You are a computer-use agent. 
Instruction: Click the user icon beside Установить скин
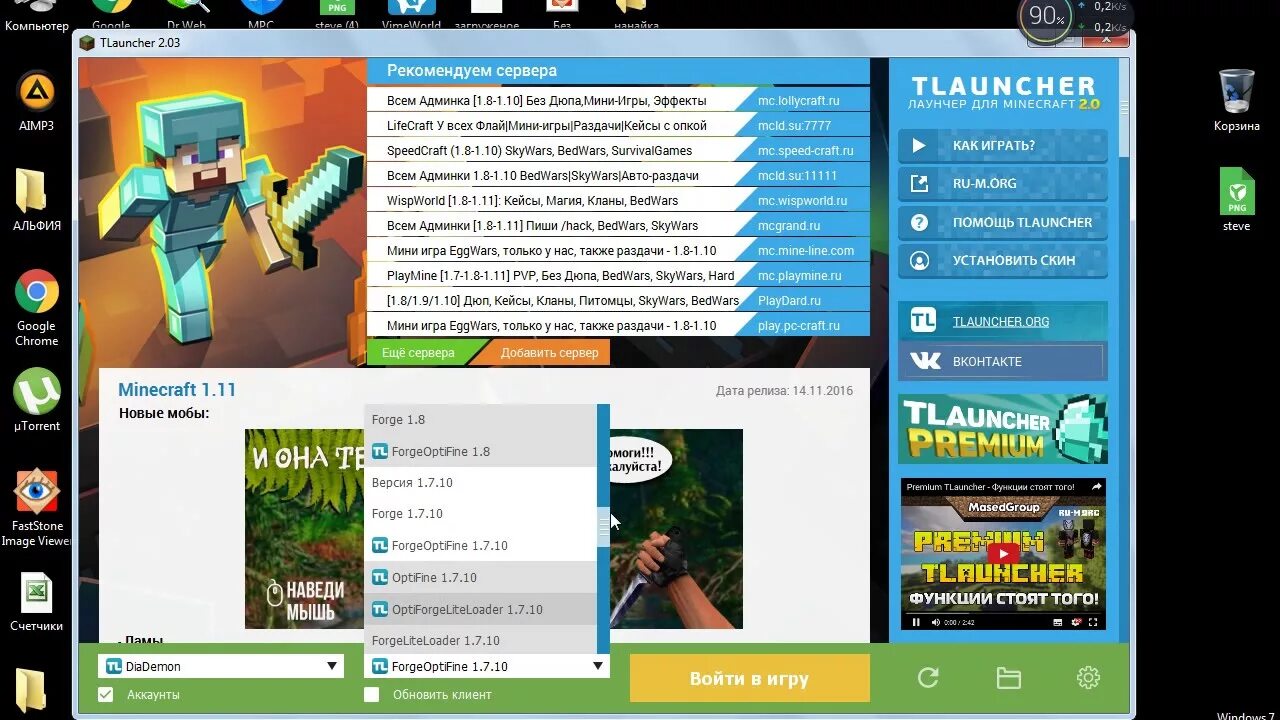[x=919, y=260]
